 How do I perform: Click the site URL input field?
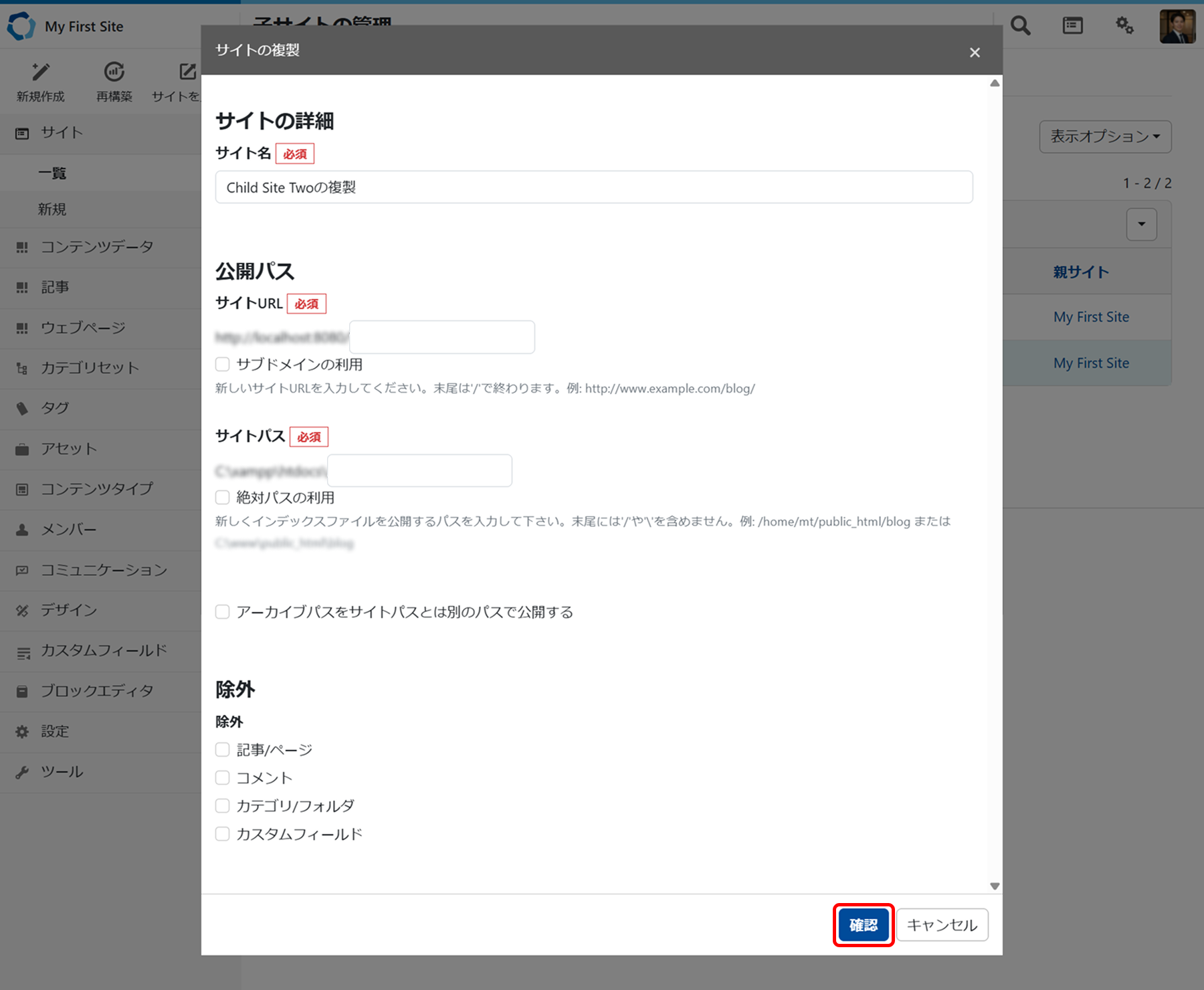click(441, 336)
